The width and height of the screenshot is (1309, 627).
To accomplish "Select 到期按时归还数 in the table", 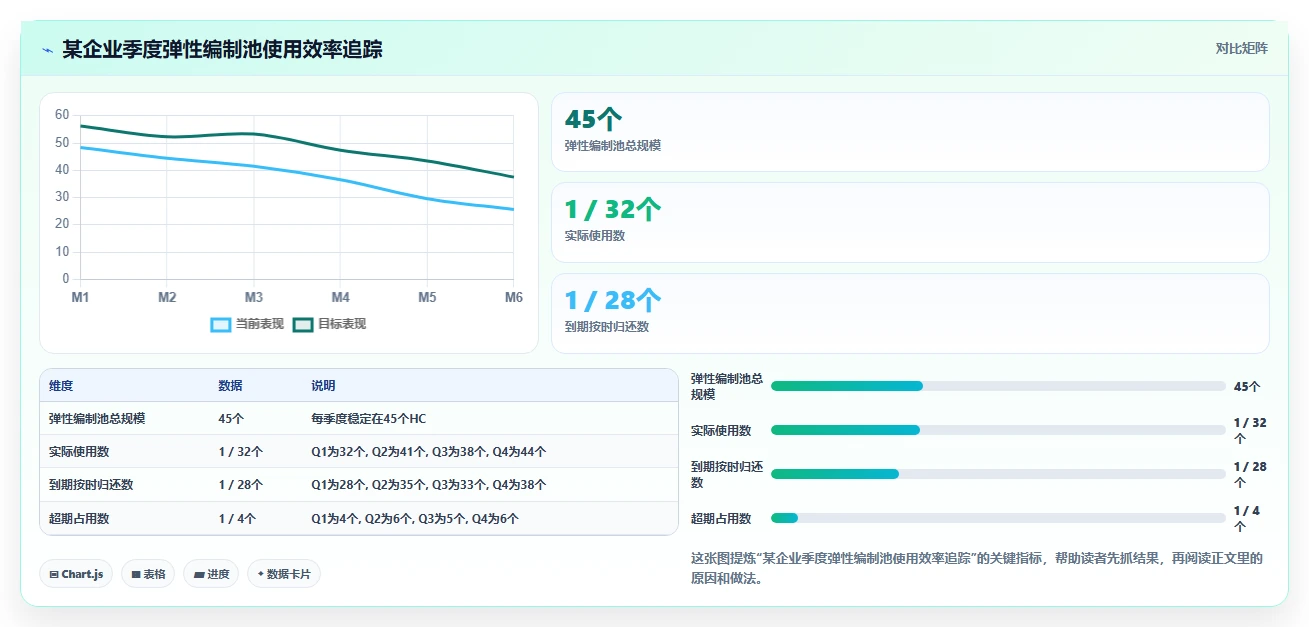I will (x=91, y=485).
